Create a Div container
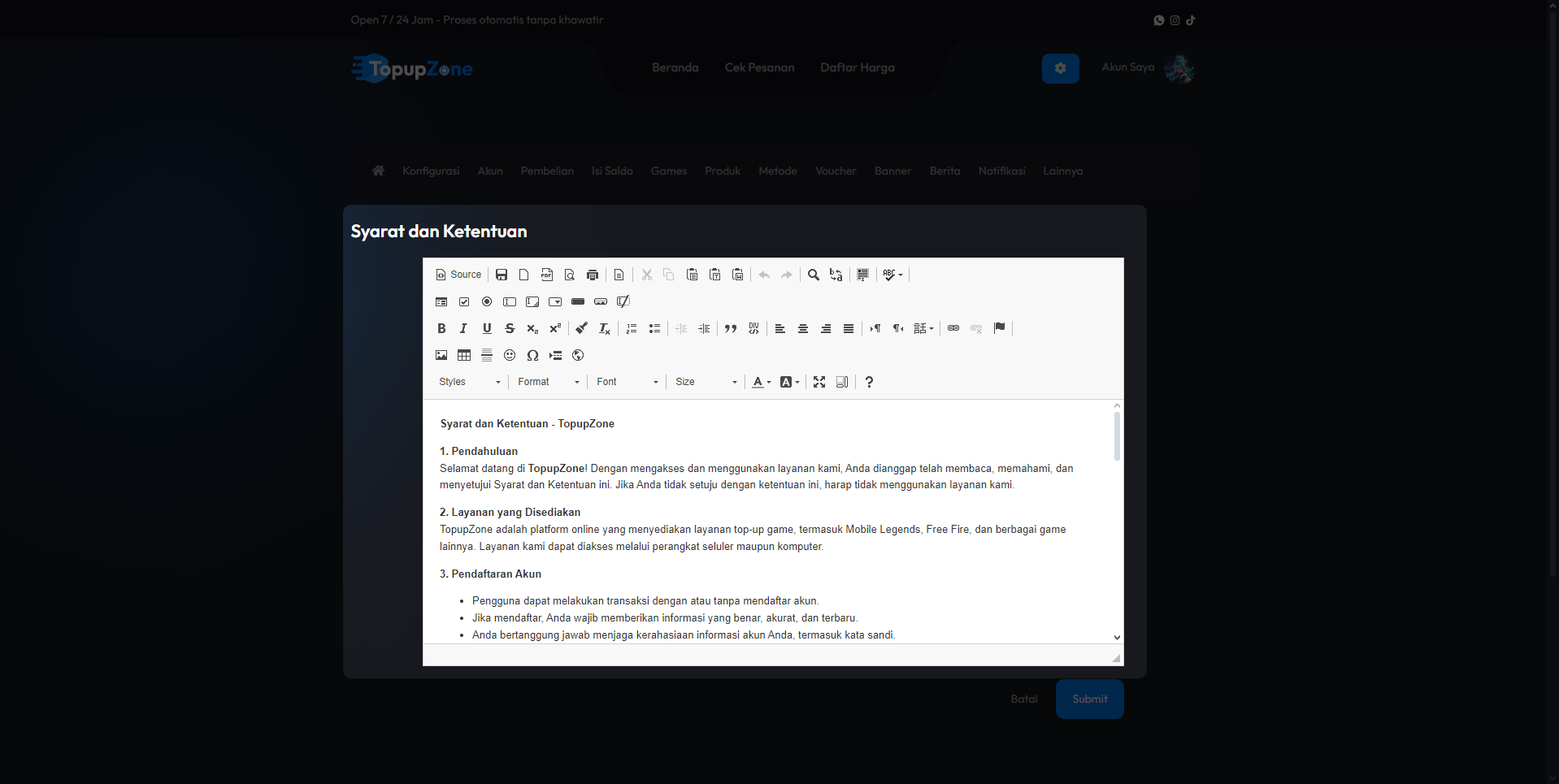 (x=753, y=328)
